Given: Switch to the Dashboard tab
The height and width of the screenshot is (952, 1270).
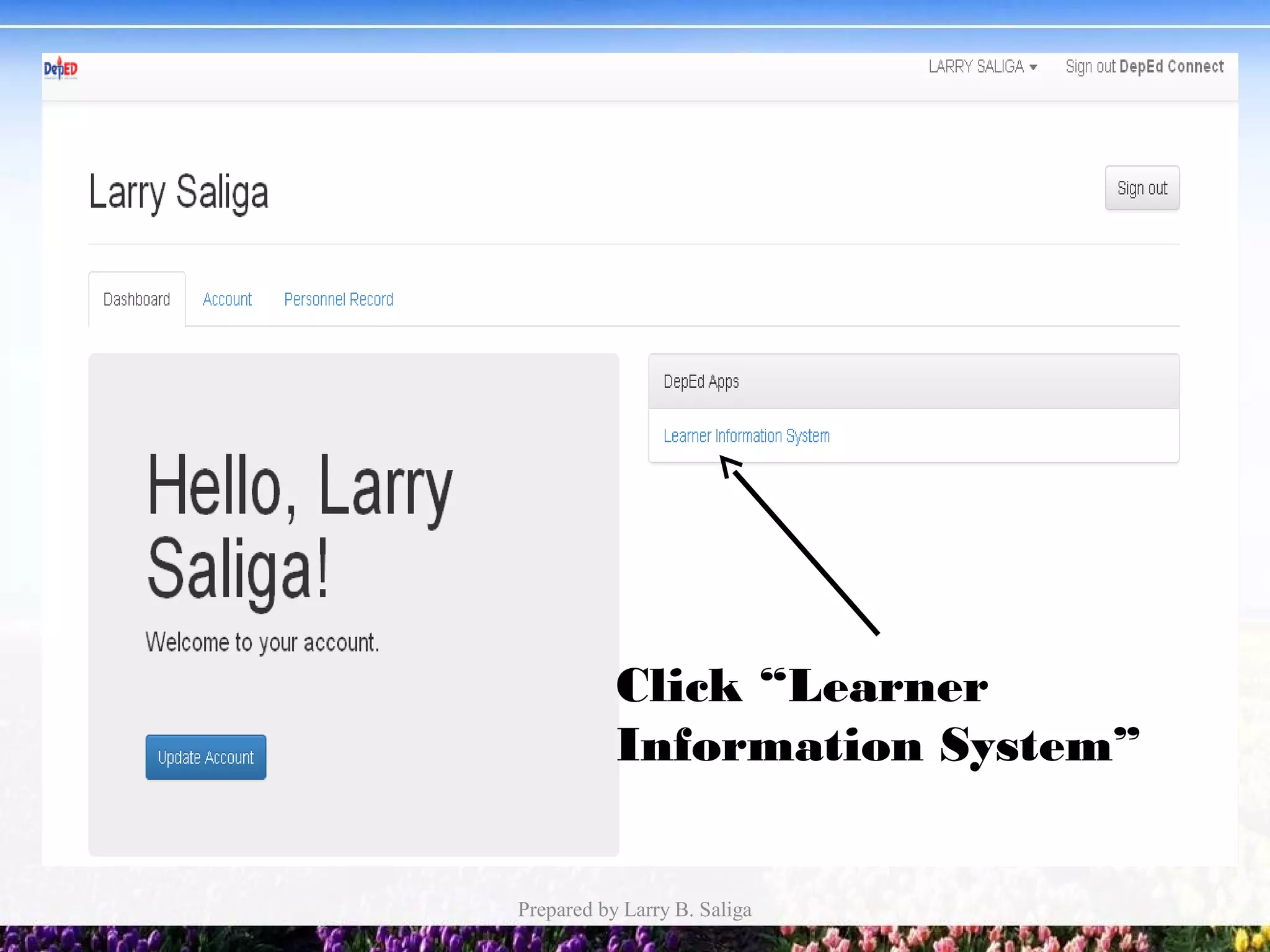Looking at the screenshot, I should (x=136, y=299).
